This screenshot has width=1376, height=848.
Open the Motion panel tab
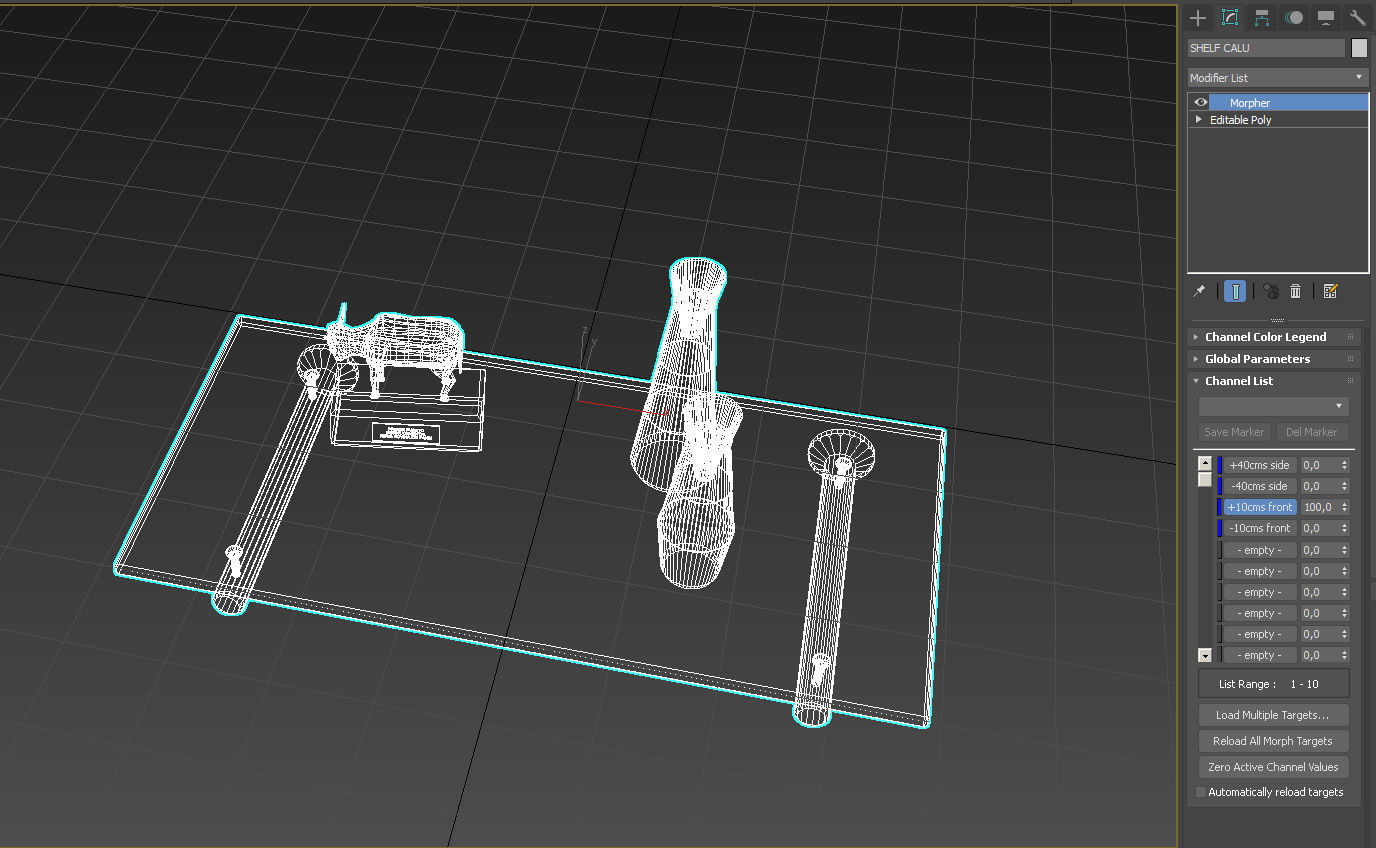click(x=1294, y=18)
